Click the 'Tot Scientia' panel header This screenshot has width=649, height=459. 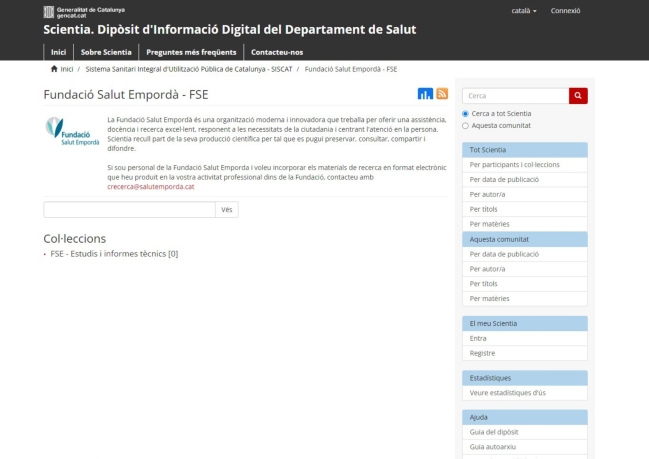click(525, 150)
